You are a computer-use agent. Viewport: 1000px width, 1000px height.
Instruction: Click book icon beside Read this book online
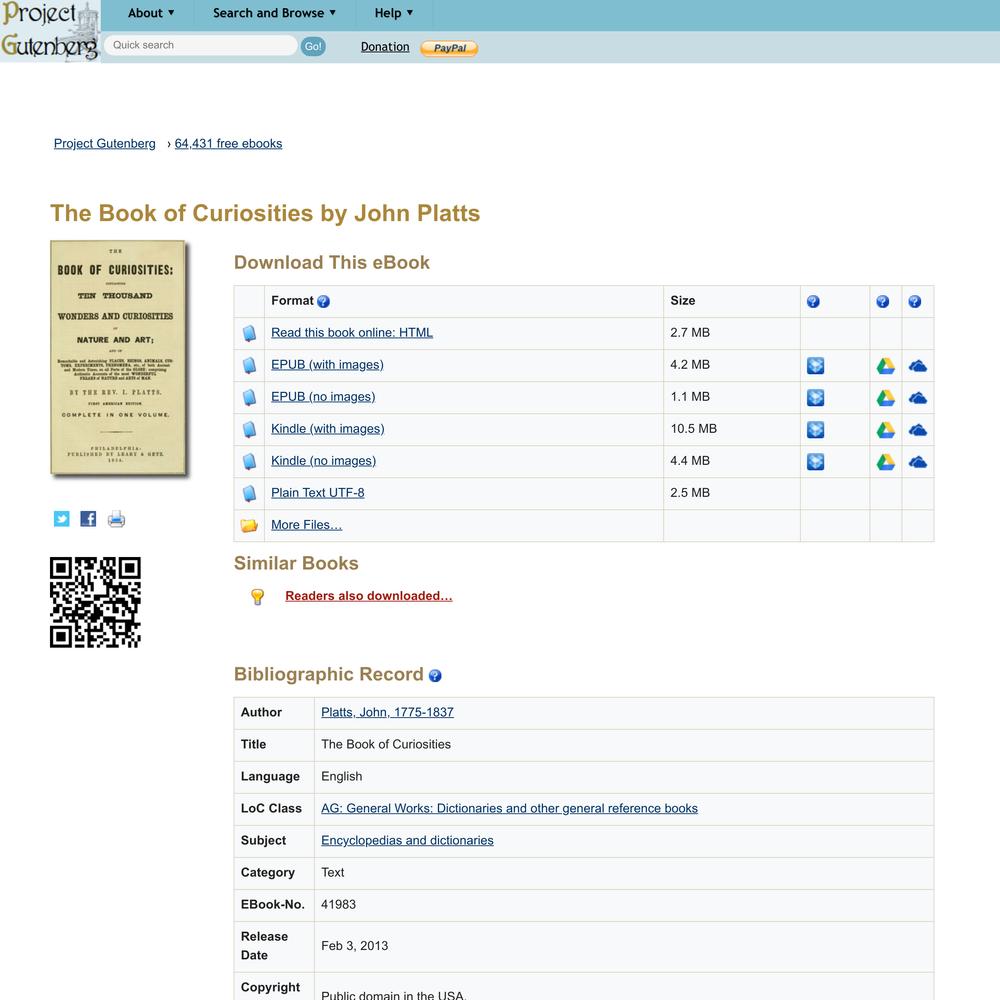[x=249, y=333]
